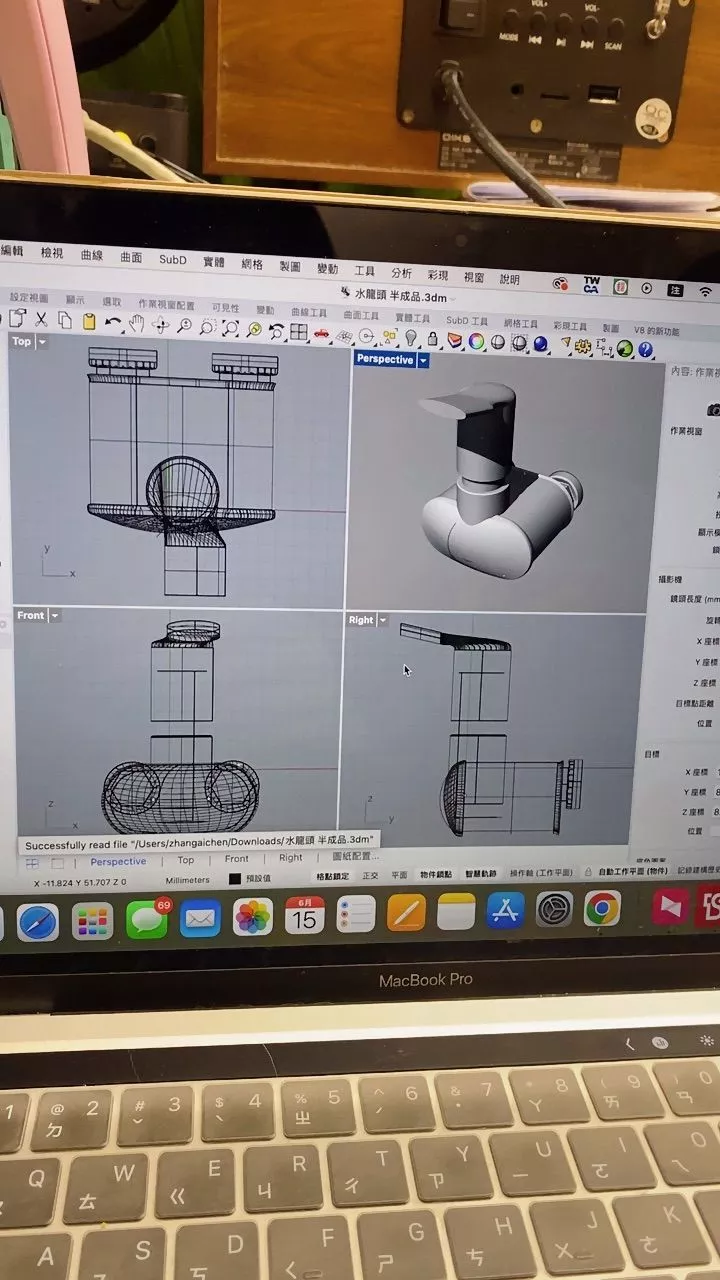Toggle 物件鎖點 object snap in status bar
720x1280 pixels.
click(x=436, y=875)
